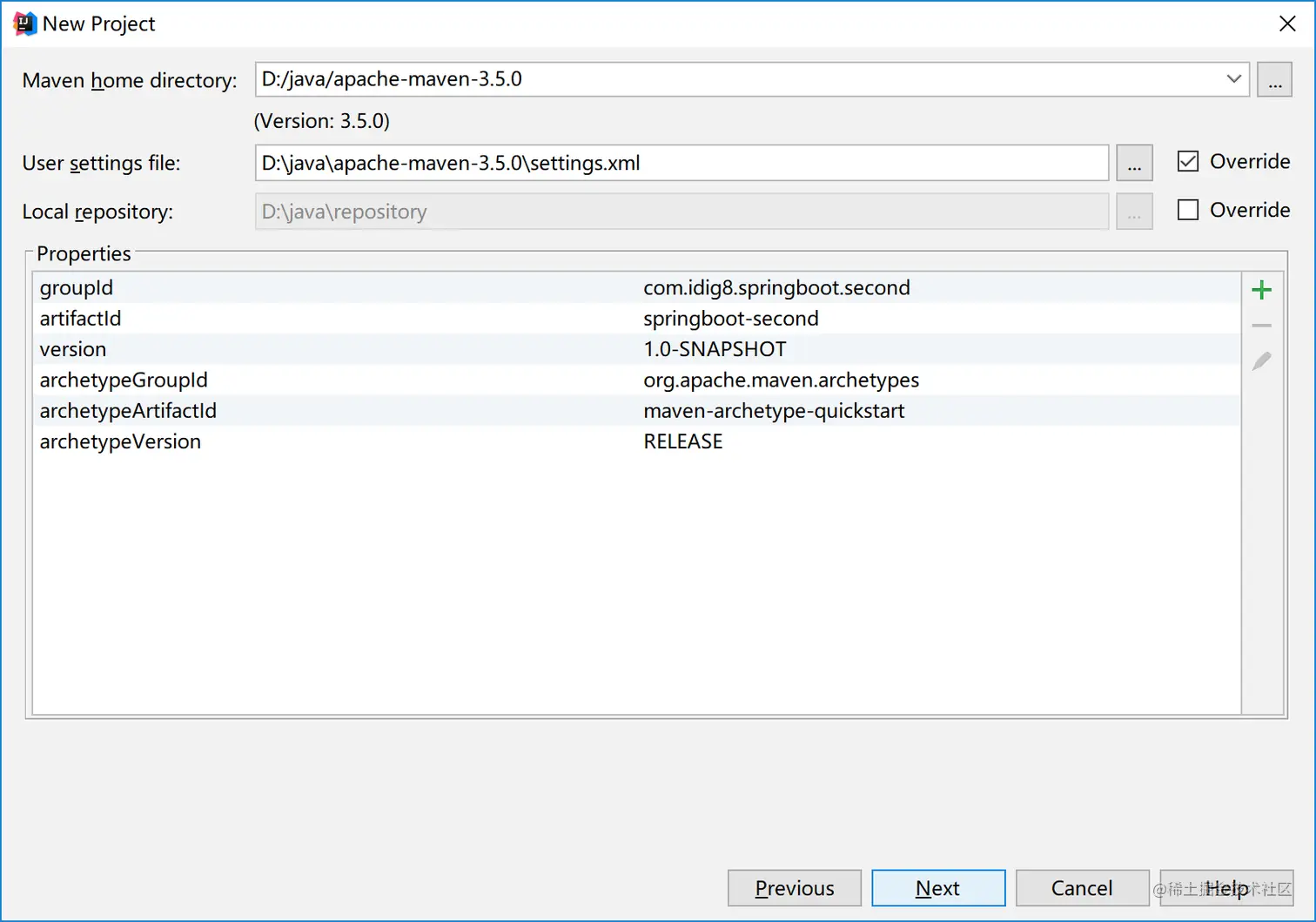The image size is (1316, 922).
Task: Browse for Maven home directory
Action: coord(1274,80)
